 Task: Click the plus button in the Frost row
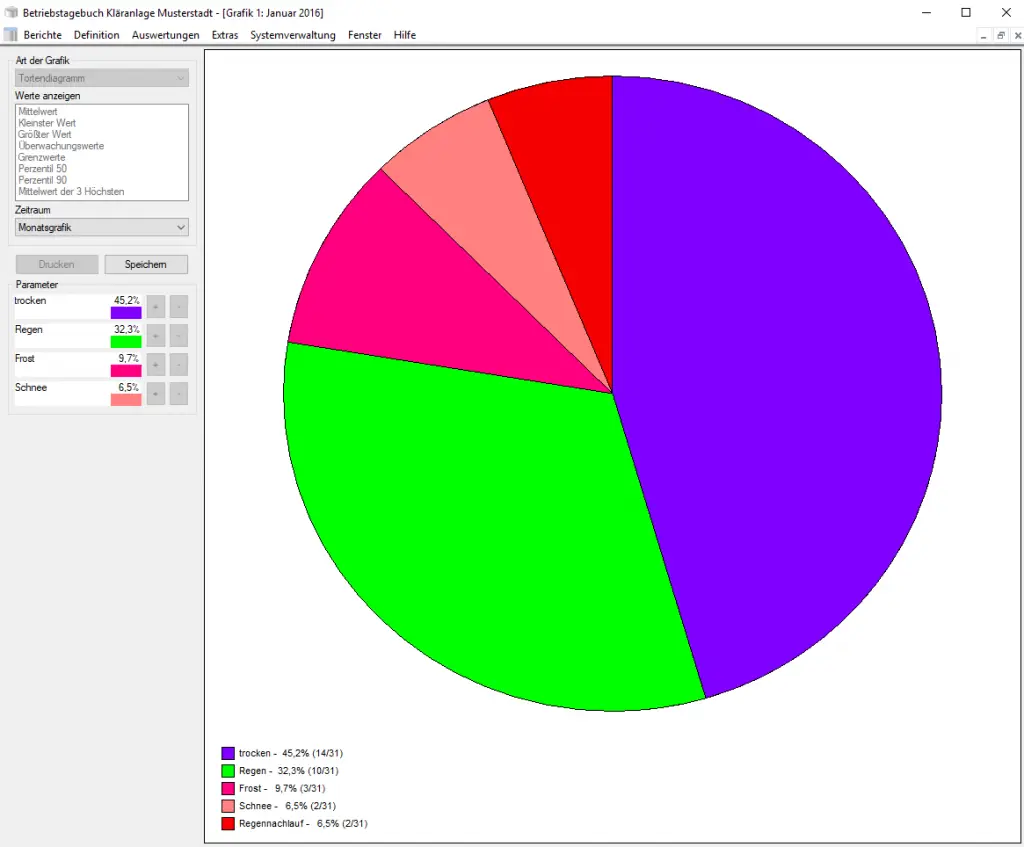click(156, 365)
